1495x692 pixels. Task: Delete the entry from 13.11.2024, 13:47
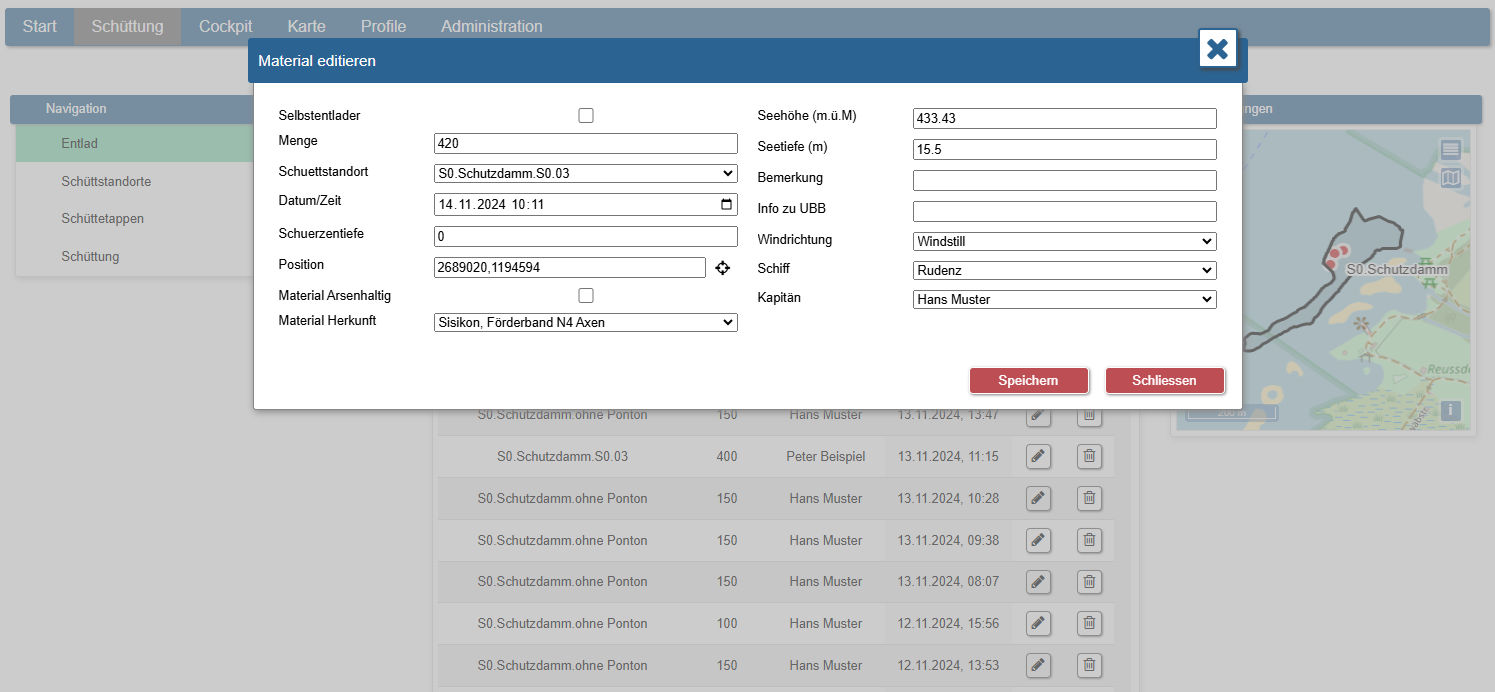(1089, 415)
